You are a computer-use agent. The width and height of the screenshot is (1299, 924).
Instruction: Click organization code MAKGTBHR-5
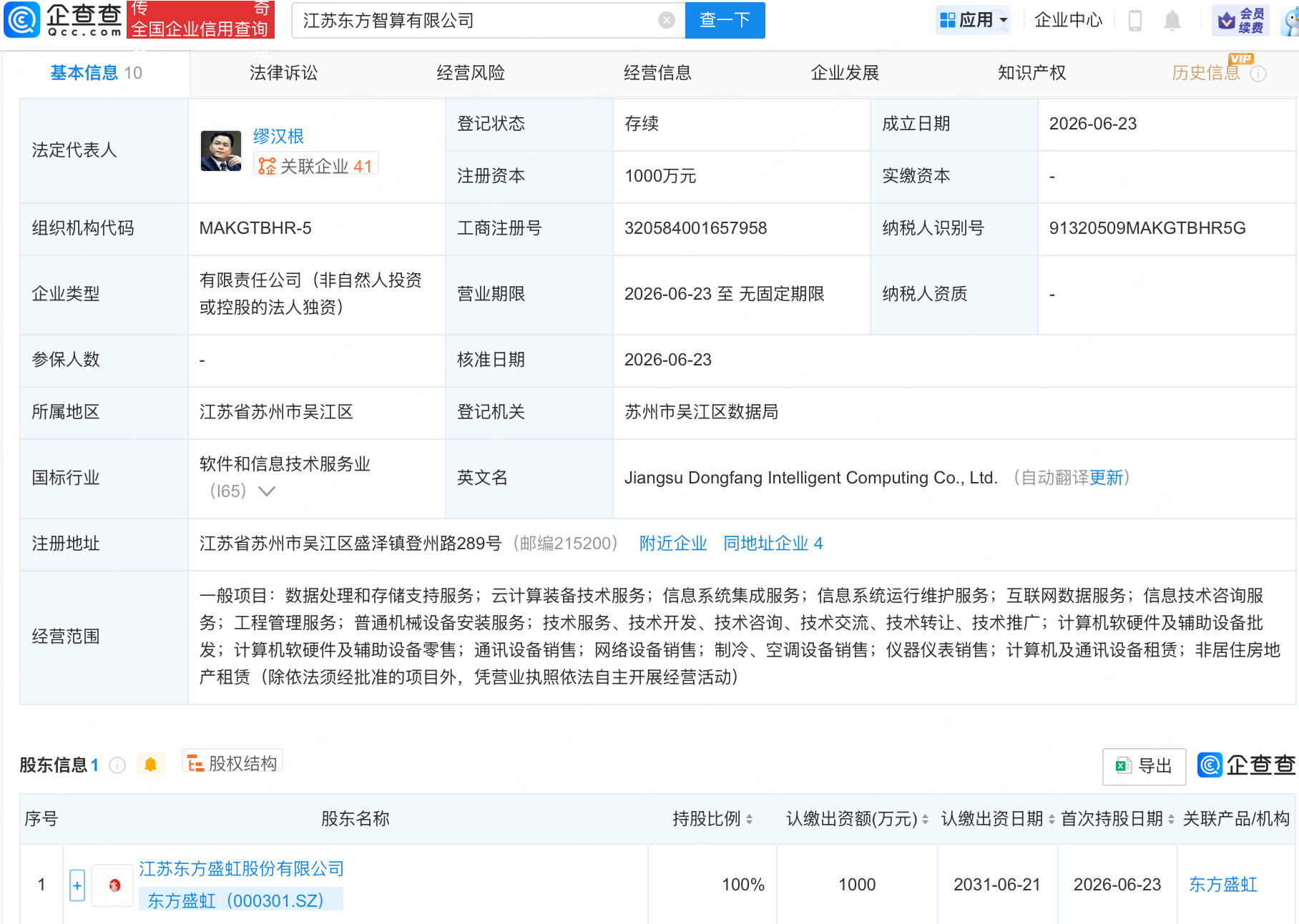(255, 228)
